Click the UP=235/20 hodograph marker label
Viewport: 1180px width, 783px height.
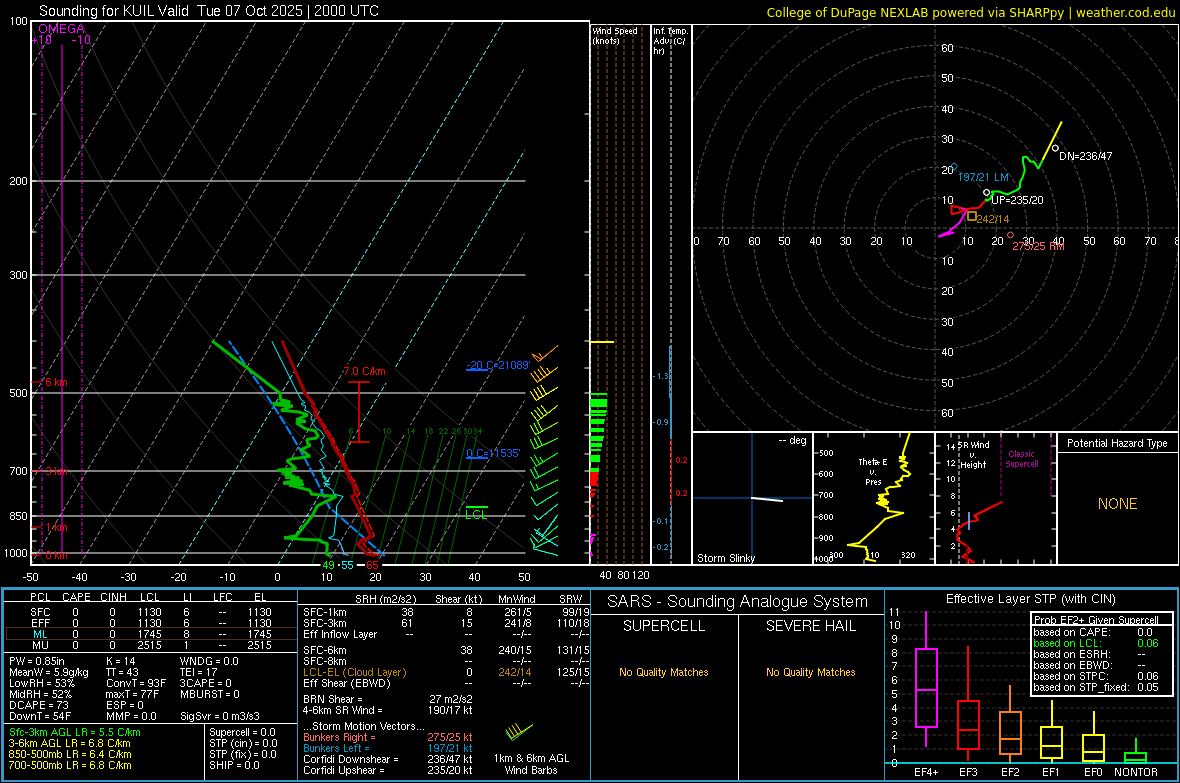click(1017, 200)
